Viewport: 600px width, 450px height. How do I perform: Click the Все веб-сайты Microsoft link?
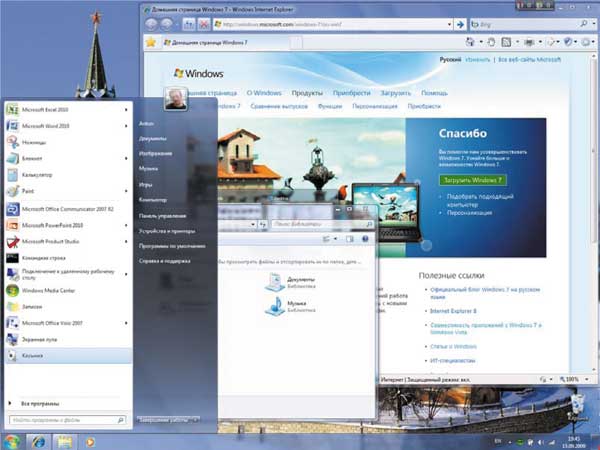(529, 60)
